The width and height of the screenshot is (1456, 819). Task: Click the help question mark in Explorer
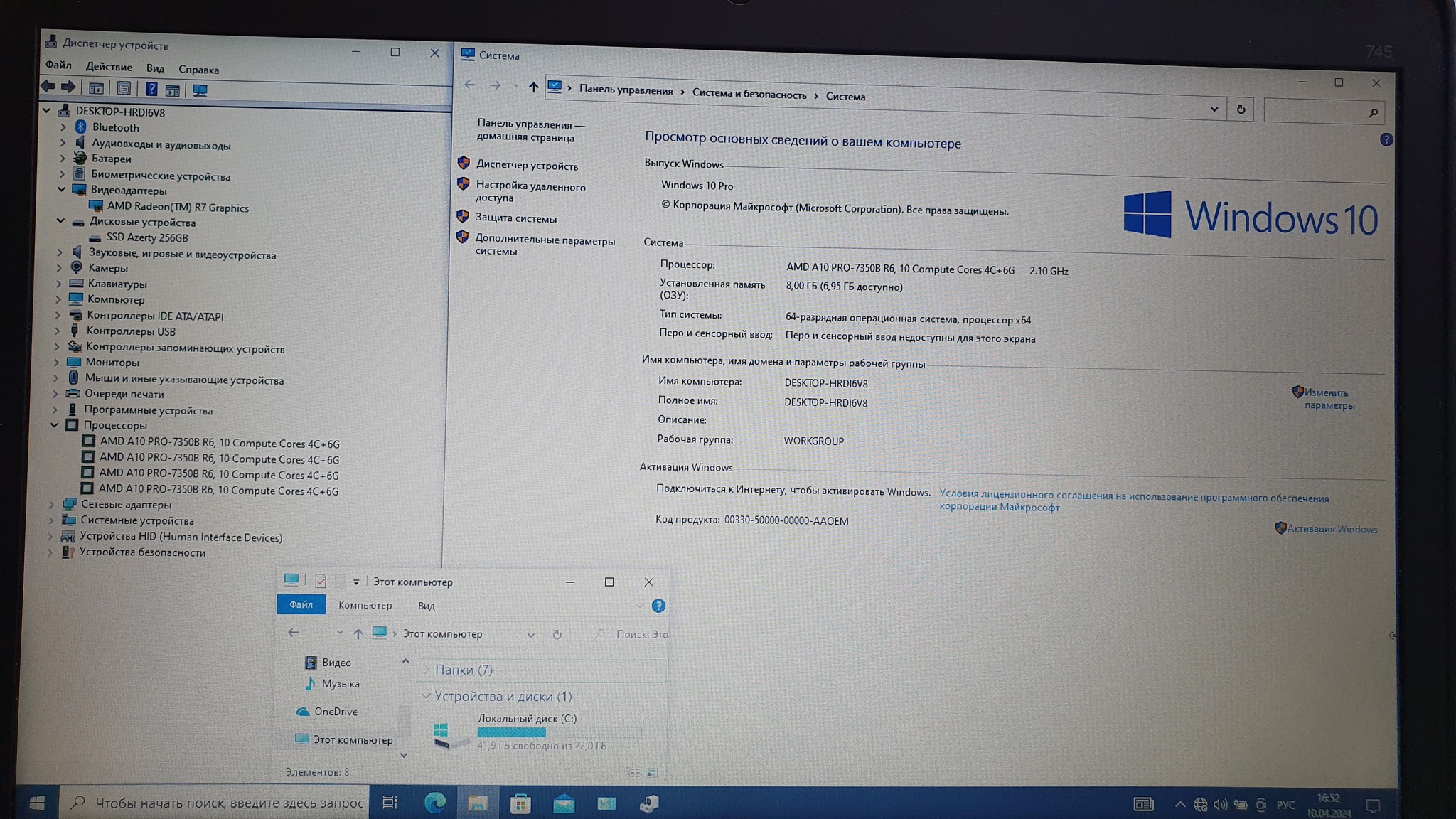(658, 606)
